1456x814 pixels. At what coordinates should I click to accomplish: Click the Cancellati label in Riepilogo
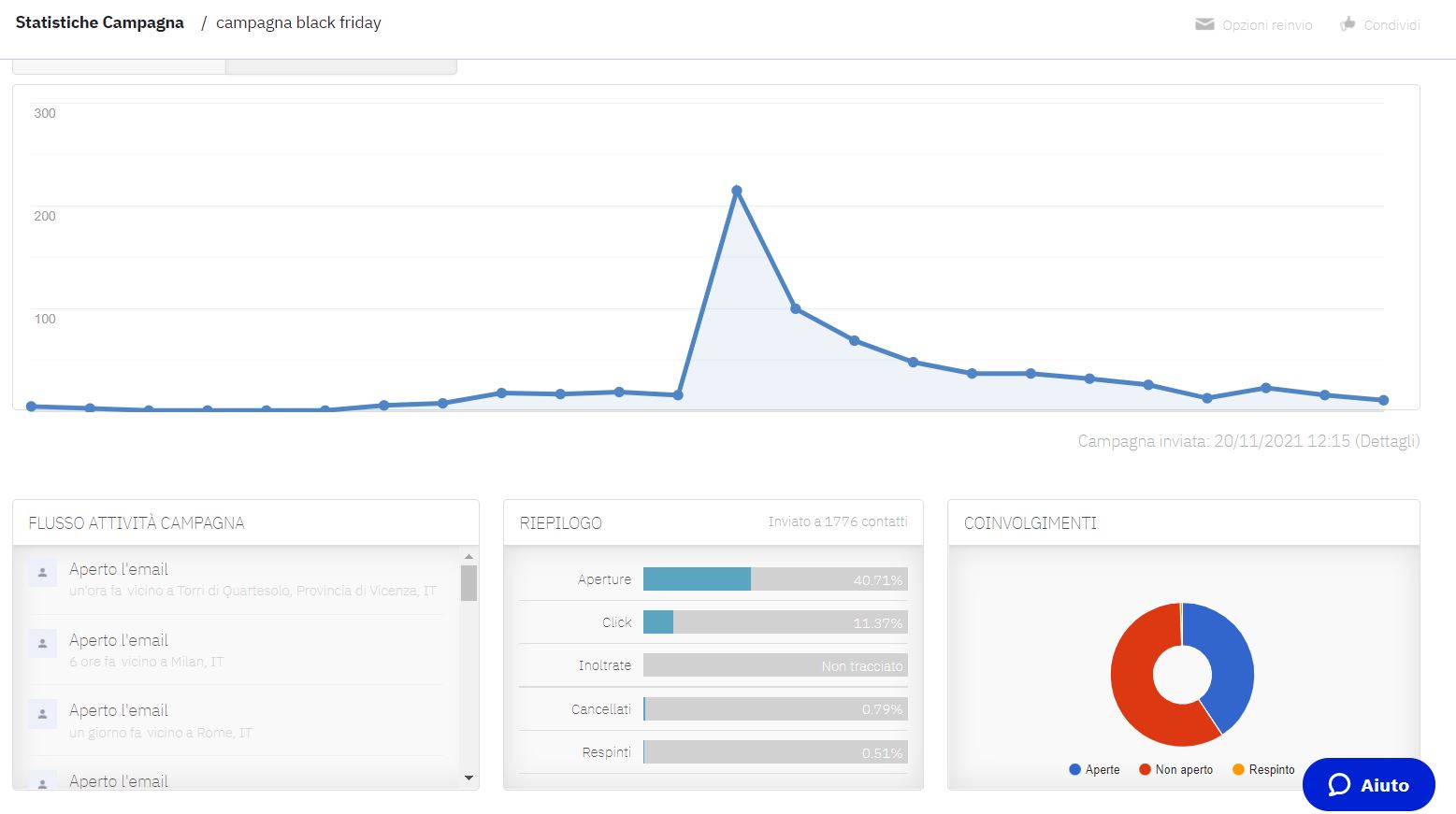[601, 709]
